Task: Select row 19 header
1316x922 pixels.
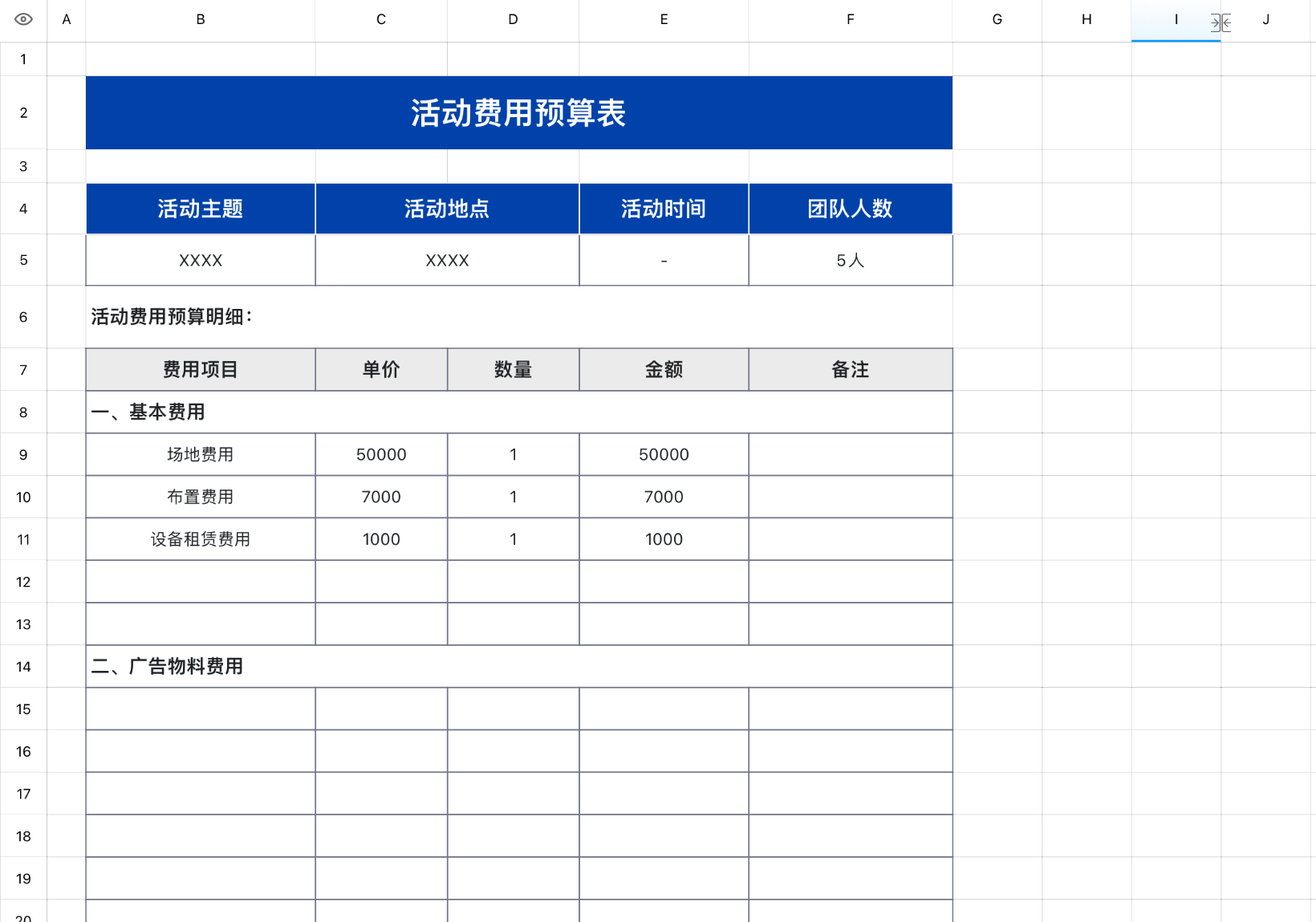Action: (23, 879)
